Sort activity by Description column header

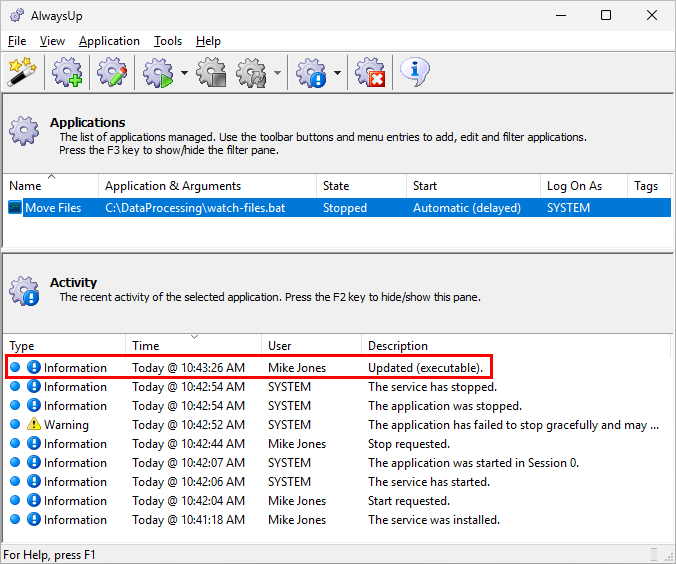tap(516, 346)
